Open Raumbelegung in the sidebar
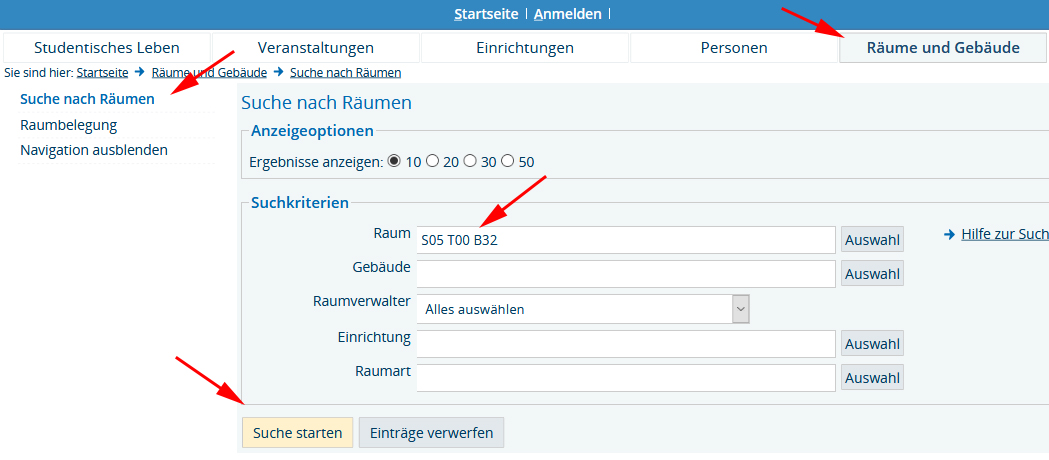 (69, 125)
